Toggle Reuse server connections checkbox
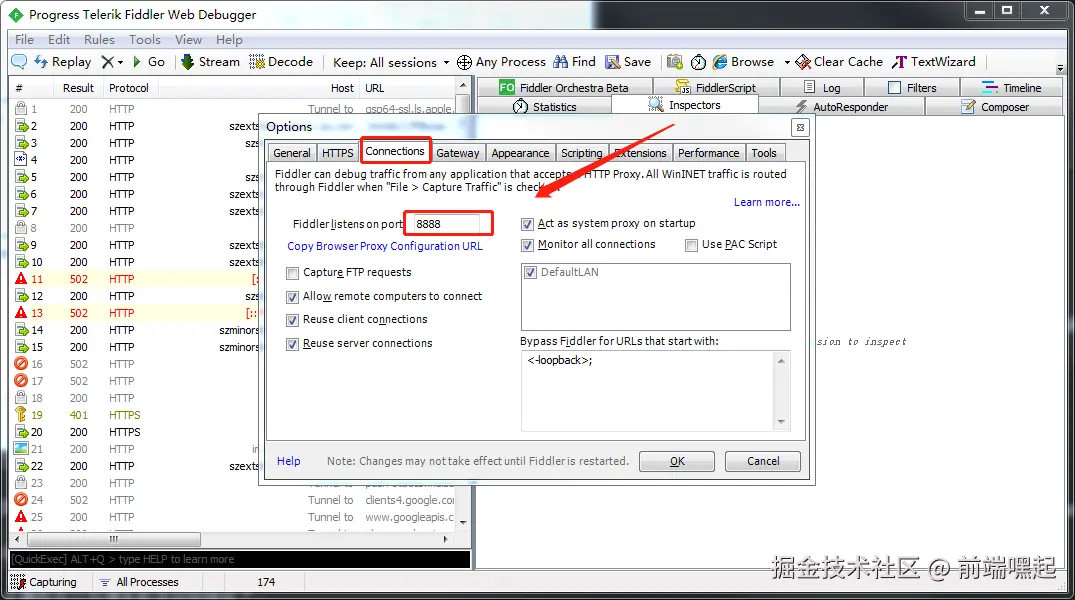1075x600 pixels. 293,344
